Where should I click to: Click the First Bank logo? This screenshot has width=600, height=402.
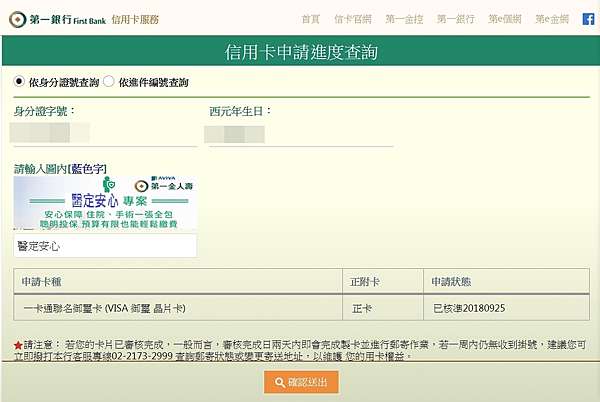[57, 19]
